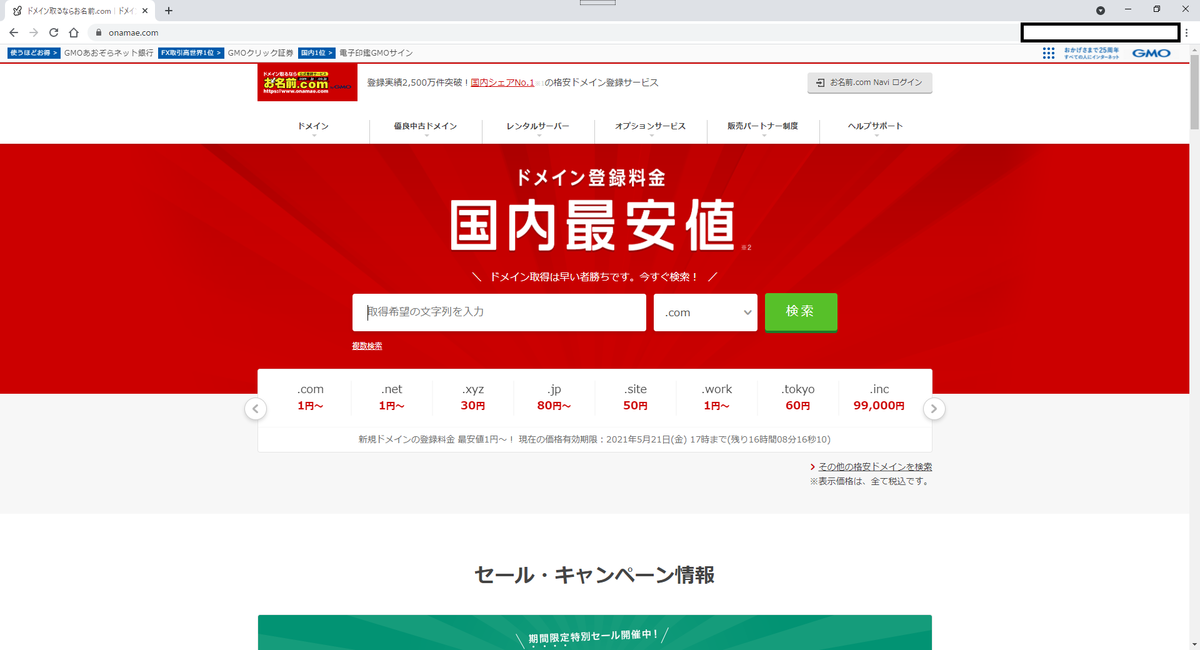Select the .work 1円〜 price item
The image size is (1200, 650).
click(716, 398)
